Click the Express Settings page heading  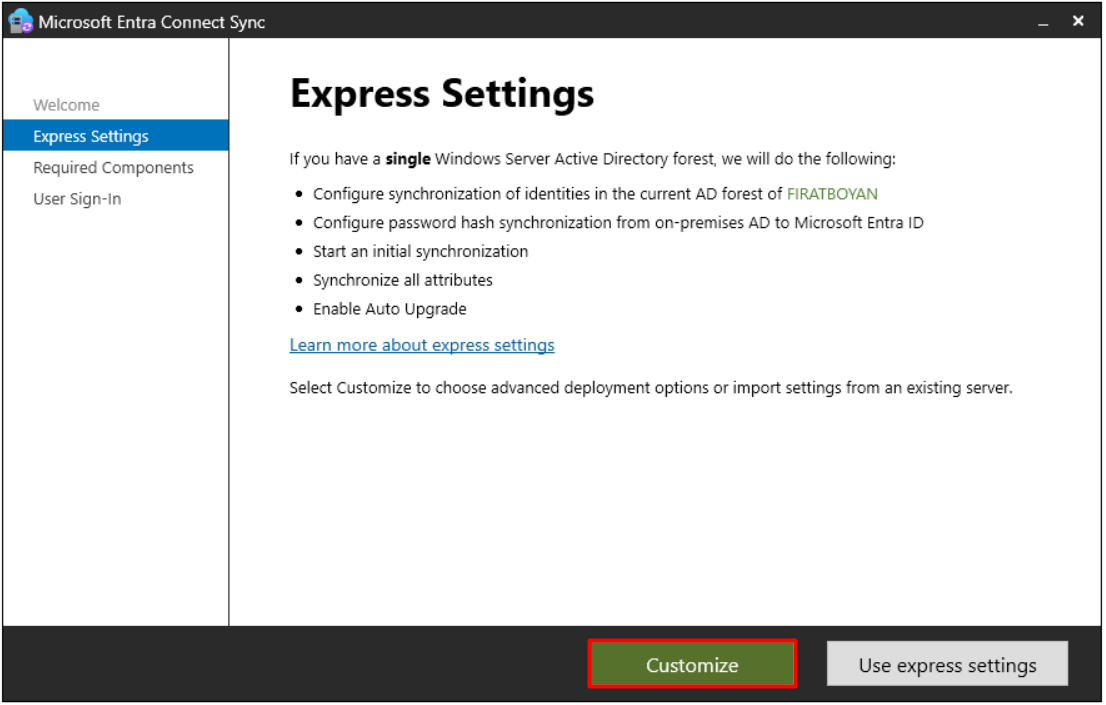click(x=442, y=94)
